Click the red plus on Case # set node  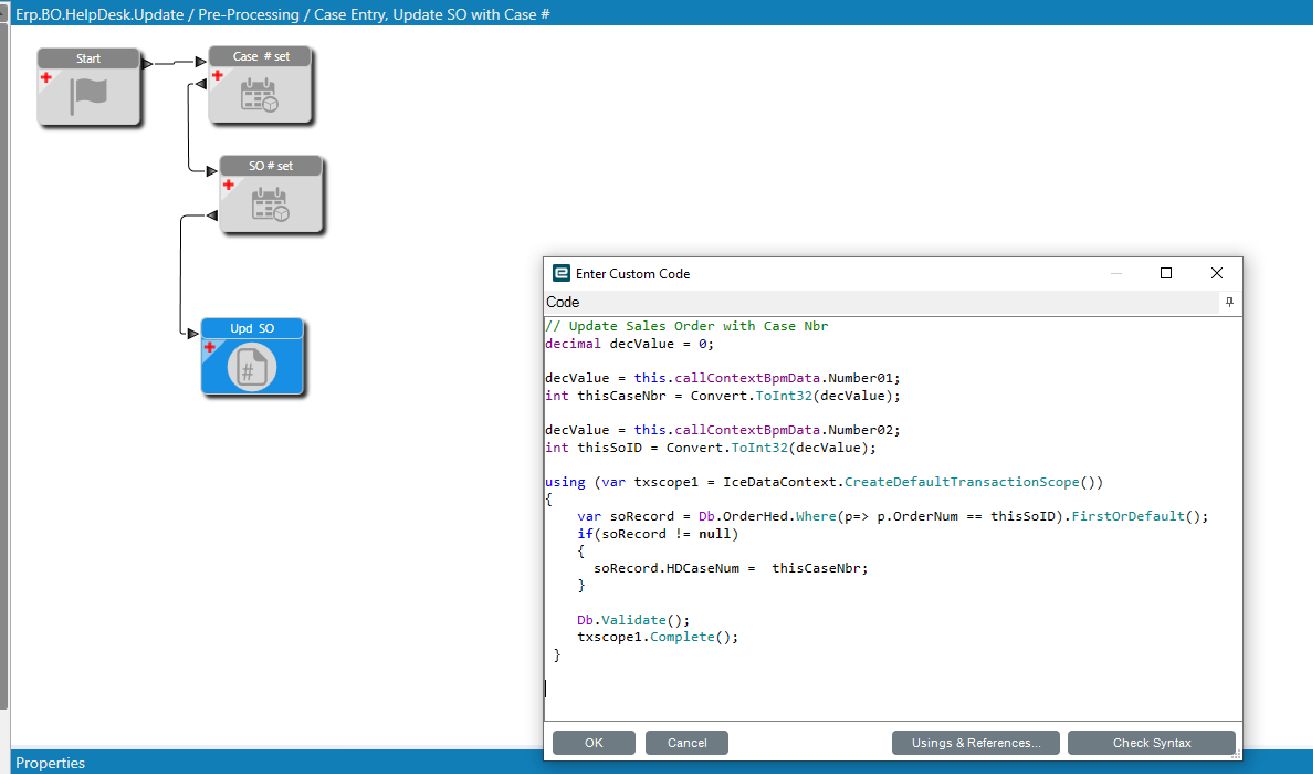[x=217, y=76]
